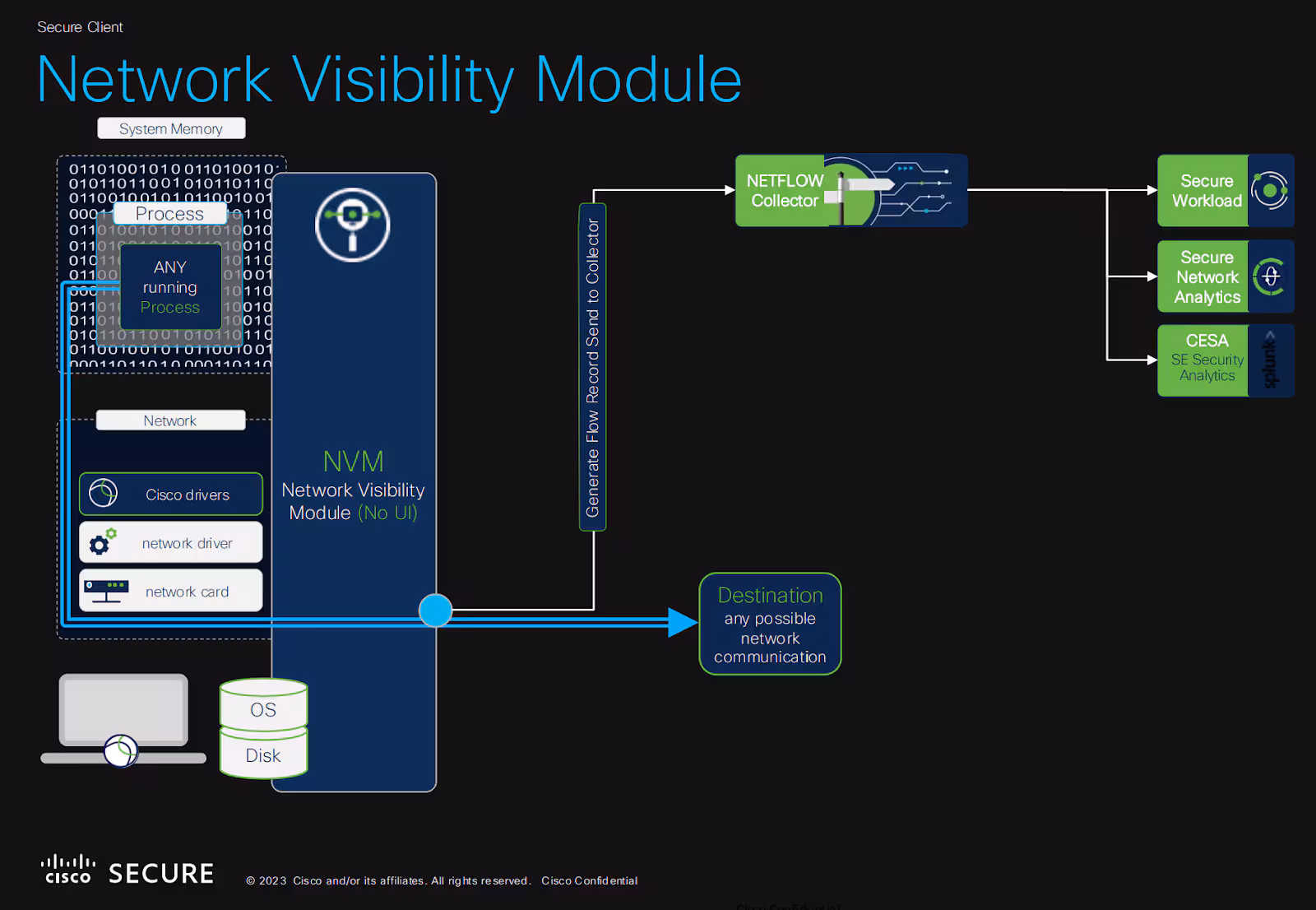This screenshot has width=1316, height=910.
Task: Click the Splunk logo on CESA box
Action: point(1271,360)
